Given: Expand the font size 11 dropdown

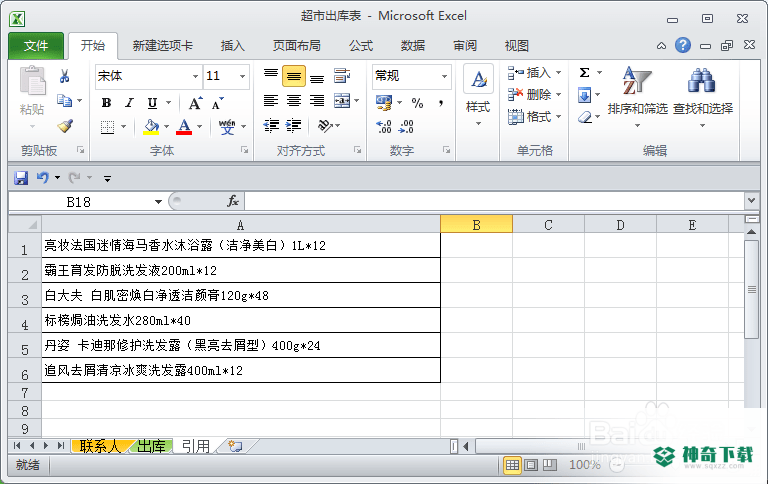Looking at the screenshot, I should click(242, 76).
